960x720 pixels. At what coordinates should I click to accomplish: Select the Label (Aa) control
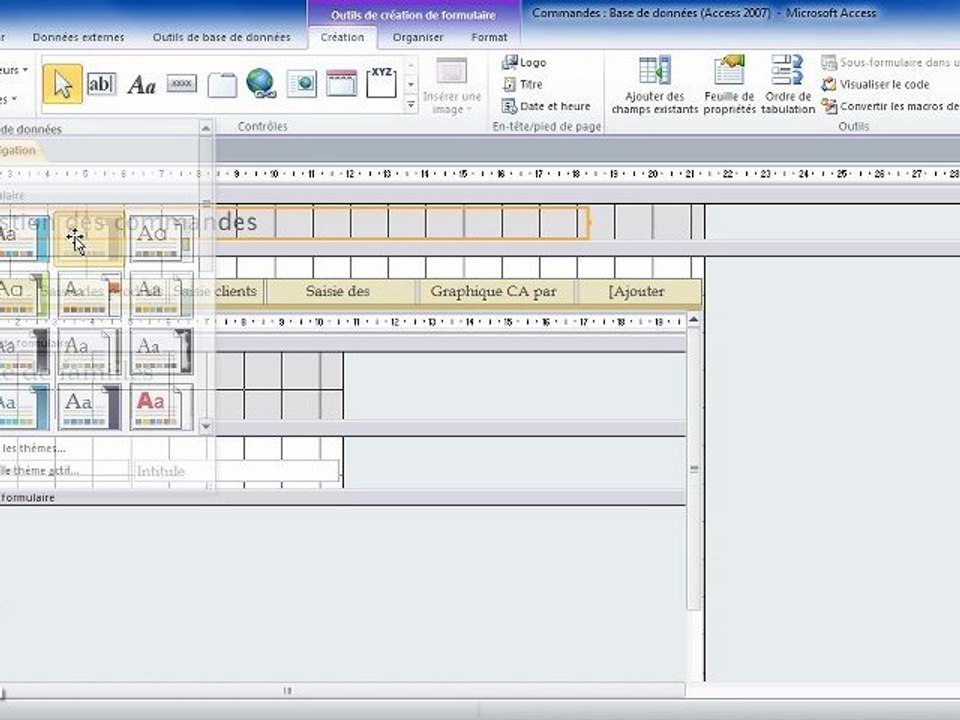coord(141,84)
